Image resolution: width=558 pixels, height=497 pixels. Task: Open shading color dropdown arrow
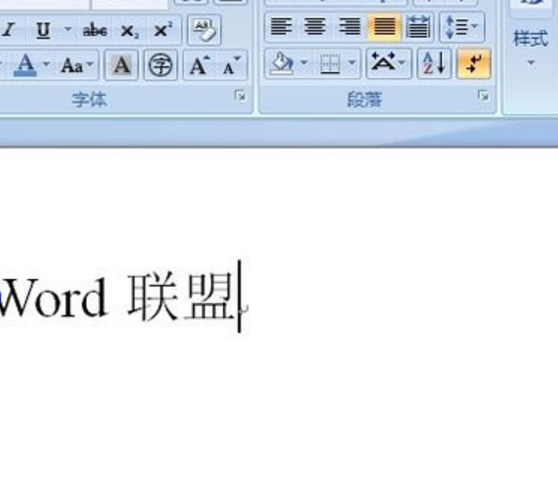[304, 64]
